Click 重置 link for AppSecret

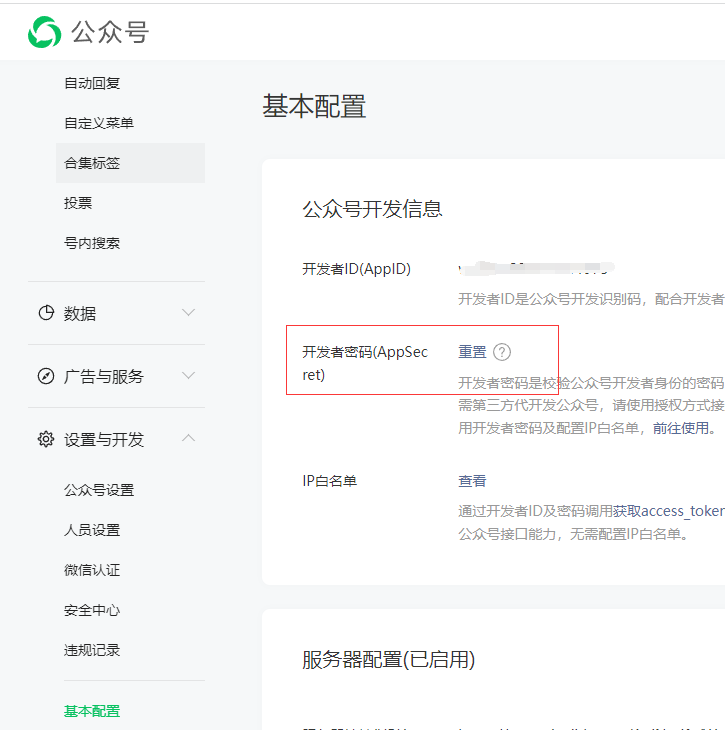[x=472, y=352]
